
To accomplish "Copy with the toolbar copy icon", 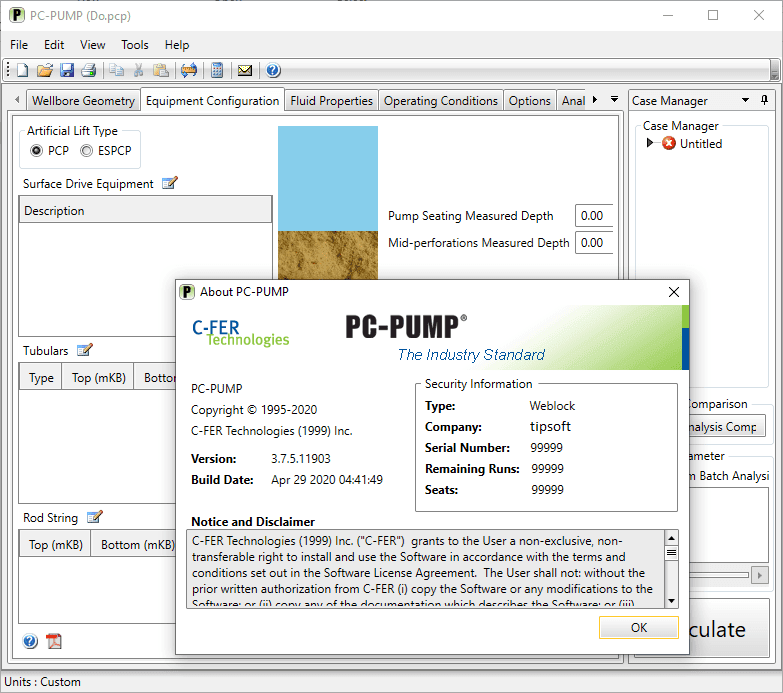I will tap(117, 70).
